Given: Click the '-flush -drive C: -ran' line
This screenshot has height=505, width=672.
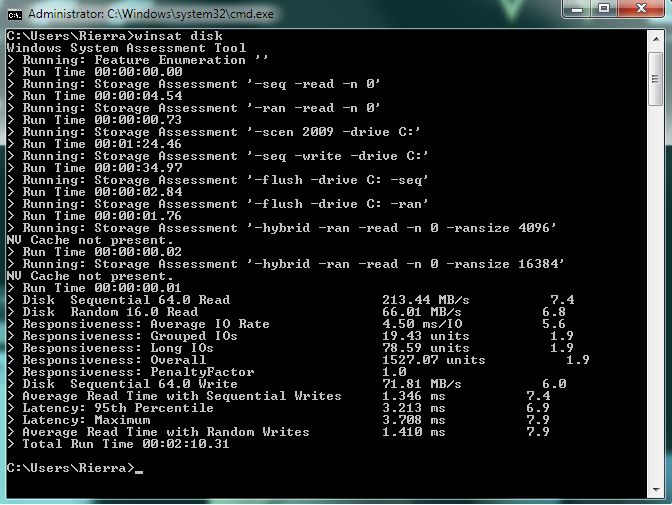Looking at the screenshot, I should tap(217, 204).
